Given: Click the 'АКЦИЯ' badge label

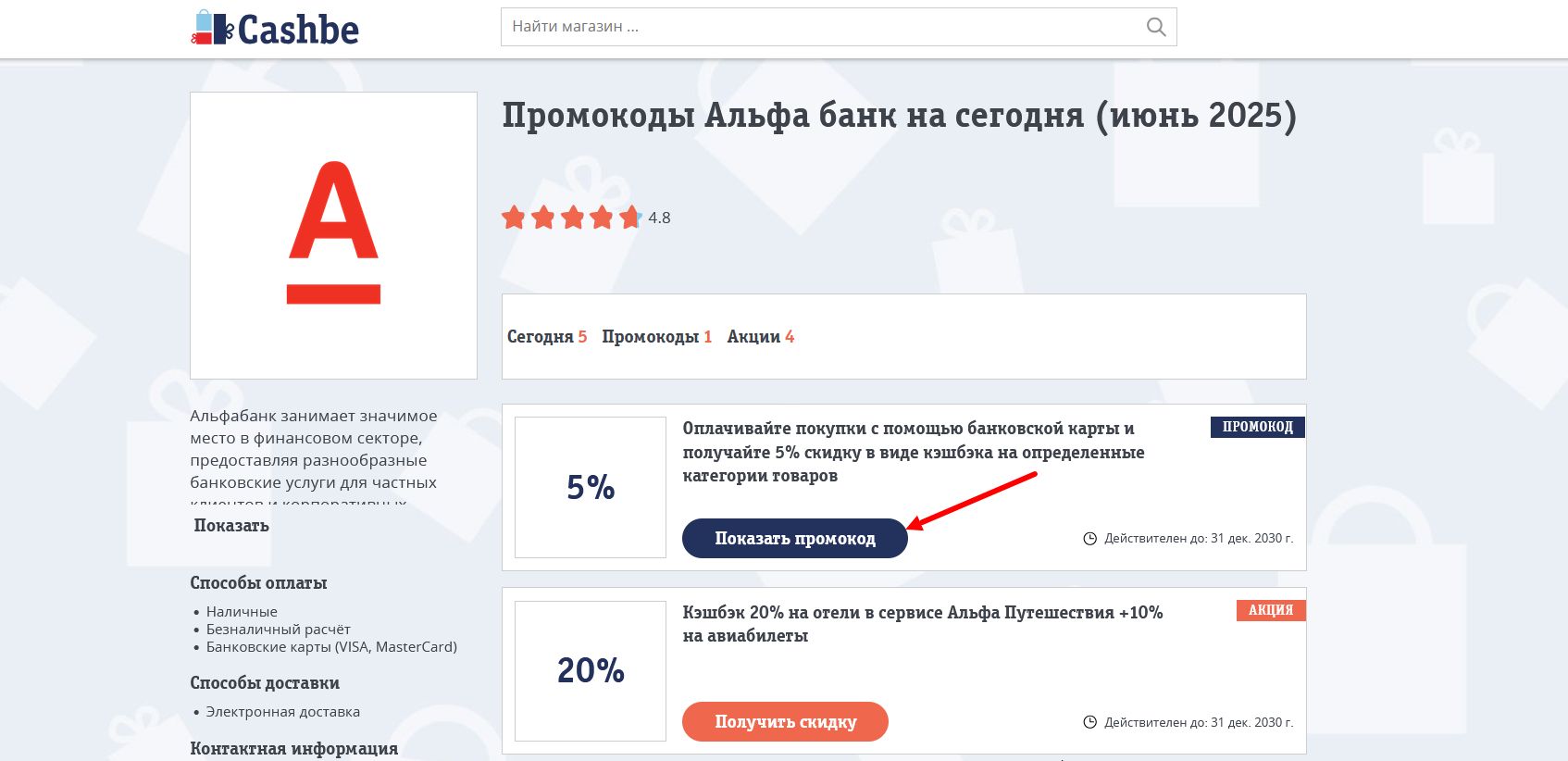Looking at the screenshot, I should tap(1271, 610).
